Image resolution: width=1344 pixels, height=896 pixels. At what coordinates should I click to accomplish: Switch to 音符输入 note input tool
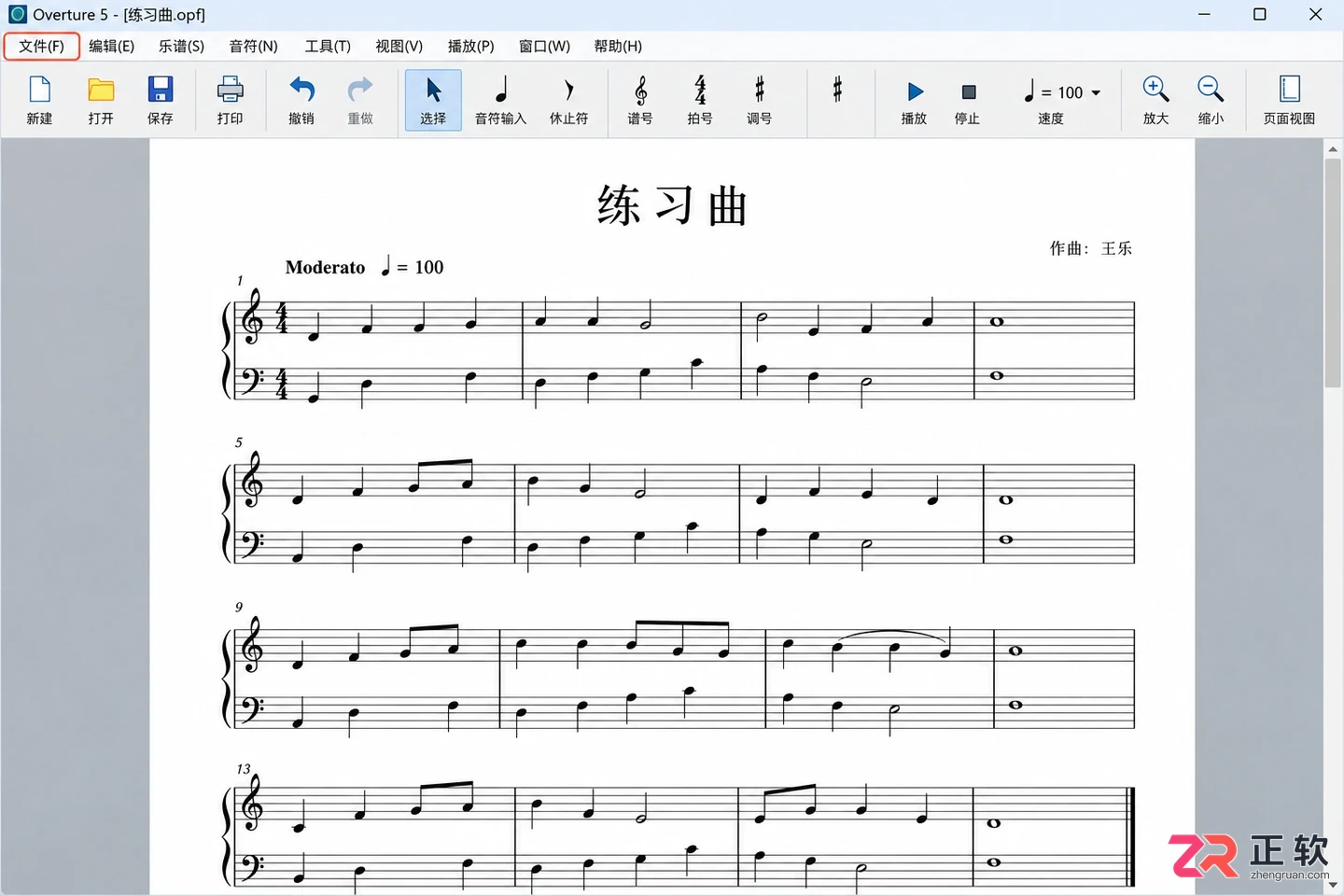point(501,100)
